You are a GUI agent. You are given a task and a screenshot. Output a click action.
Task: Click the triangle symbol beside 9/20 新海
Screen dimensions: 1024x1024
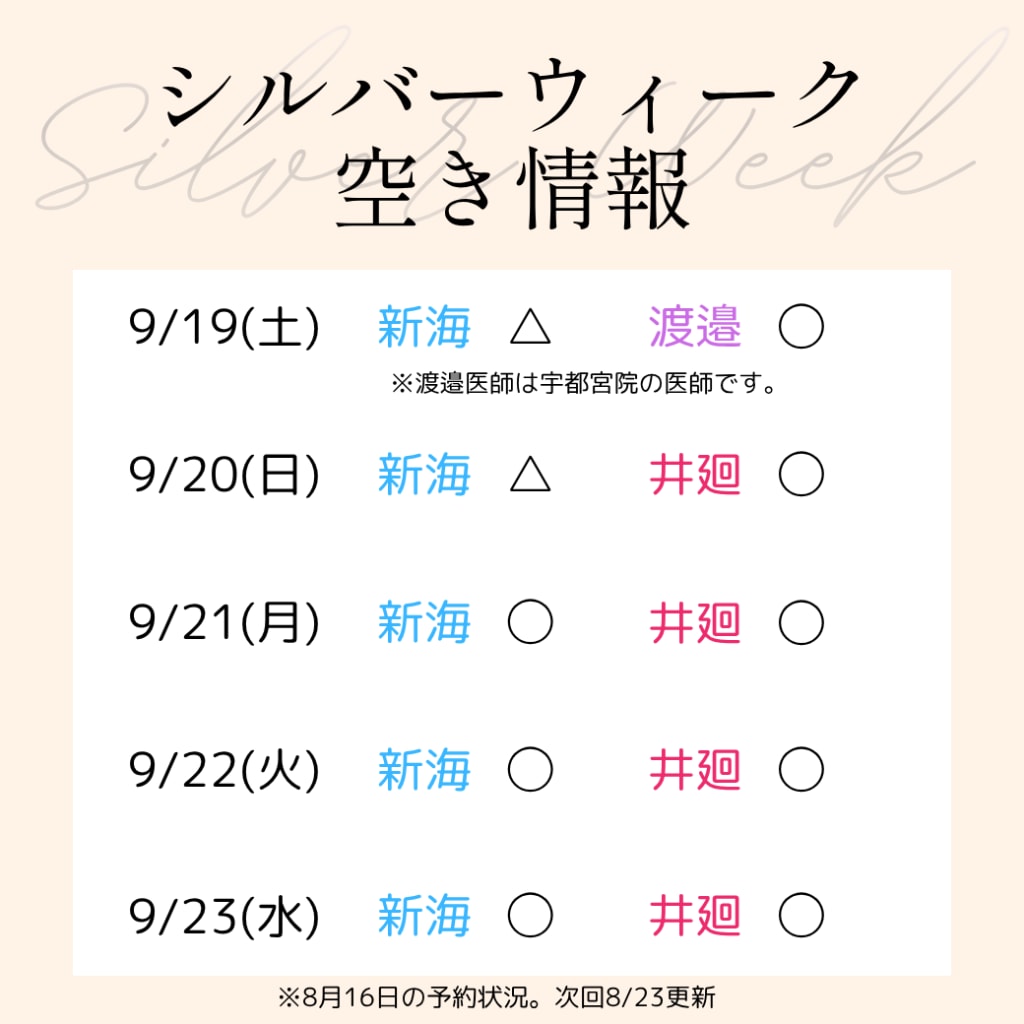click(530, 473)
